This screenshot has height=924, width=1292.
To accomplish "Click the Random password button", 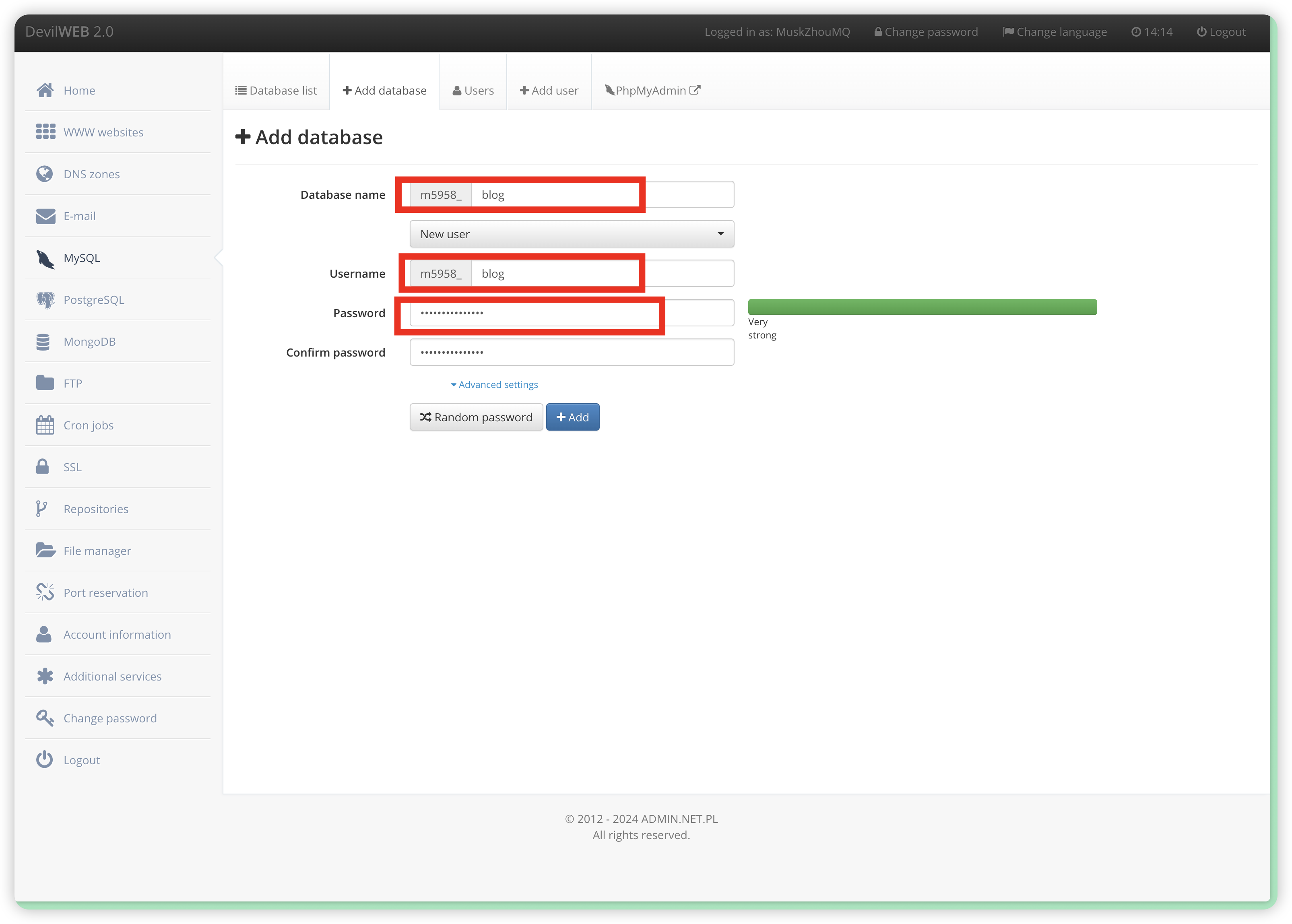I will pos(476,417).
